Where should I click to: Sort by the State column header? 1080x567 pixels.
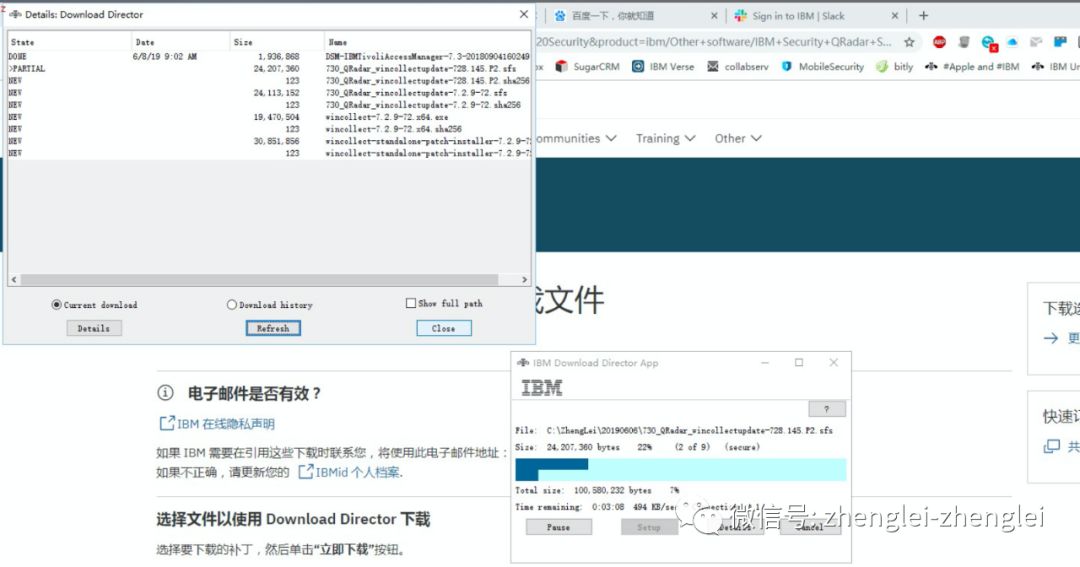tap(69, 42)
